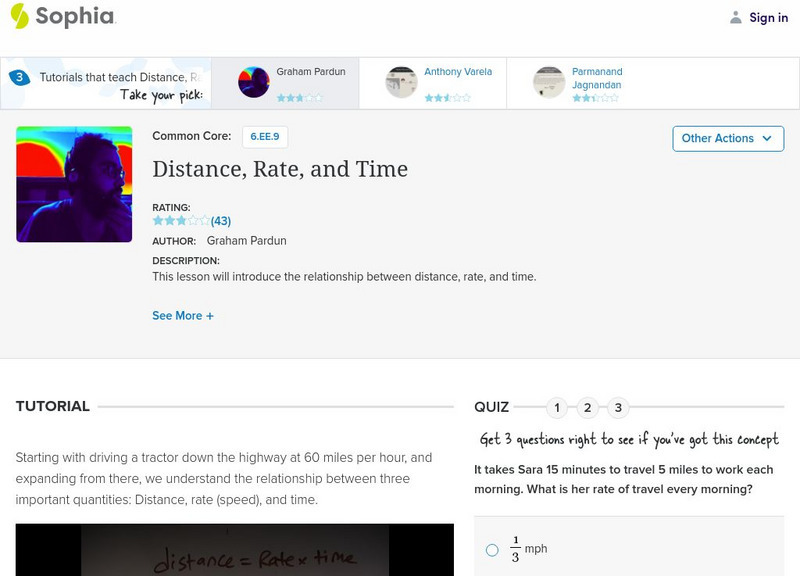Click the QUIZ section heading
This screenshot has width=800, height=576.
491,407
